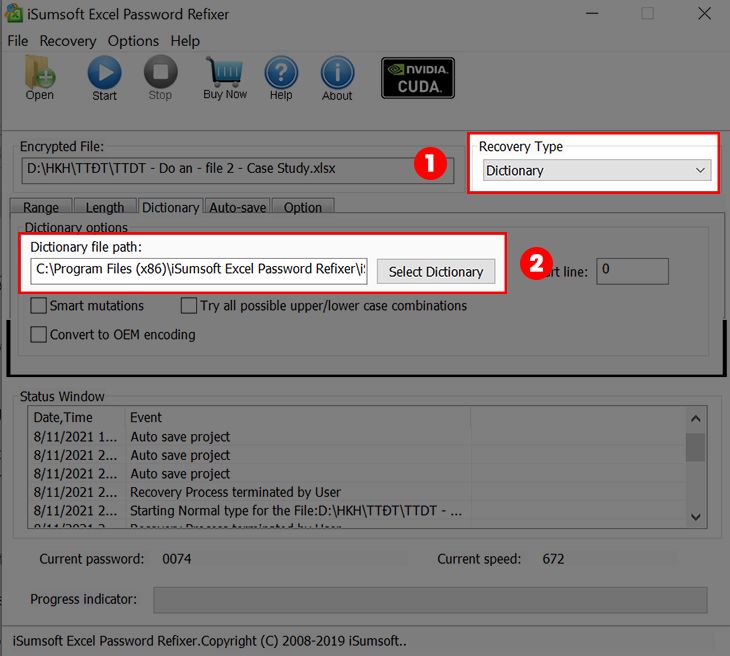Open the Recovery menu
Viewport: 730px width, 656px height.
point(68,41)
